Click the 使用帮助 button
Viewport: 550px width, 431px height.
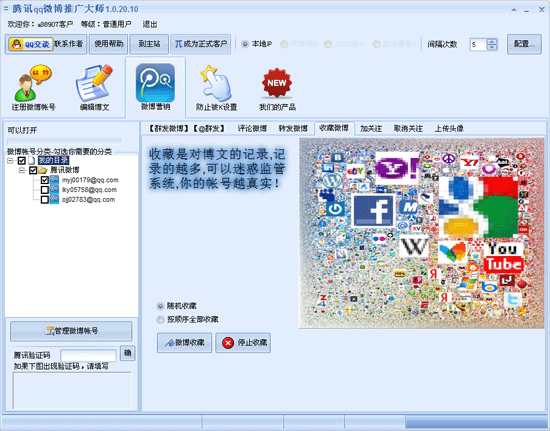tap(108, 44)
